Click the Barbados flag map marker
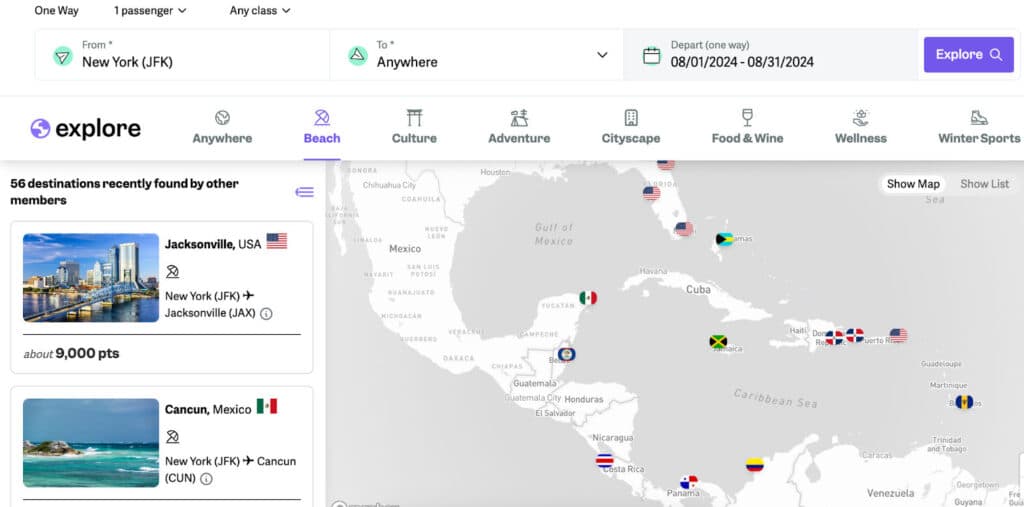This screenshot has width=1024, height=507. point(964,402)
